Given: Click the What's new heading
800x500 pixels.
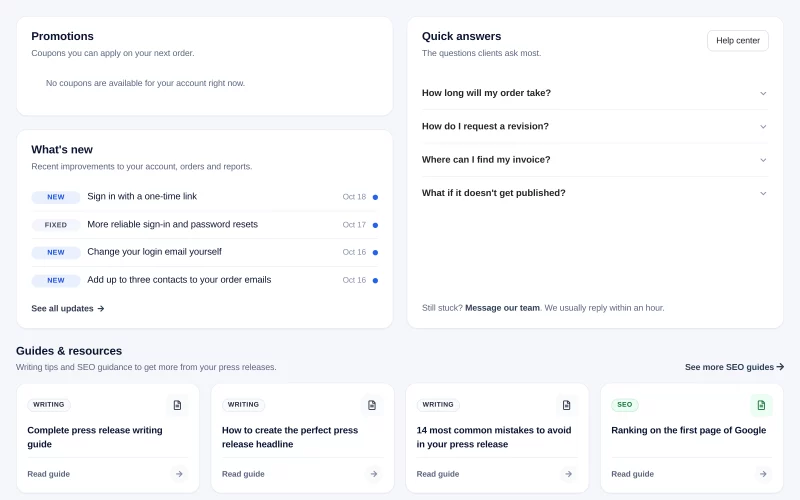Looking at the screenshot, I should tap(62, 149).
